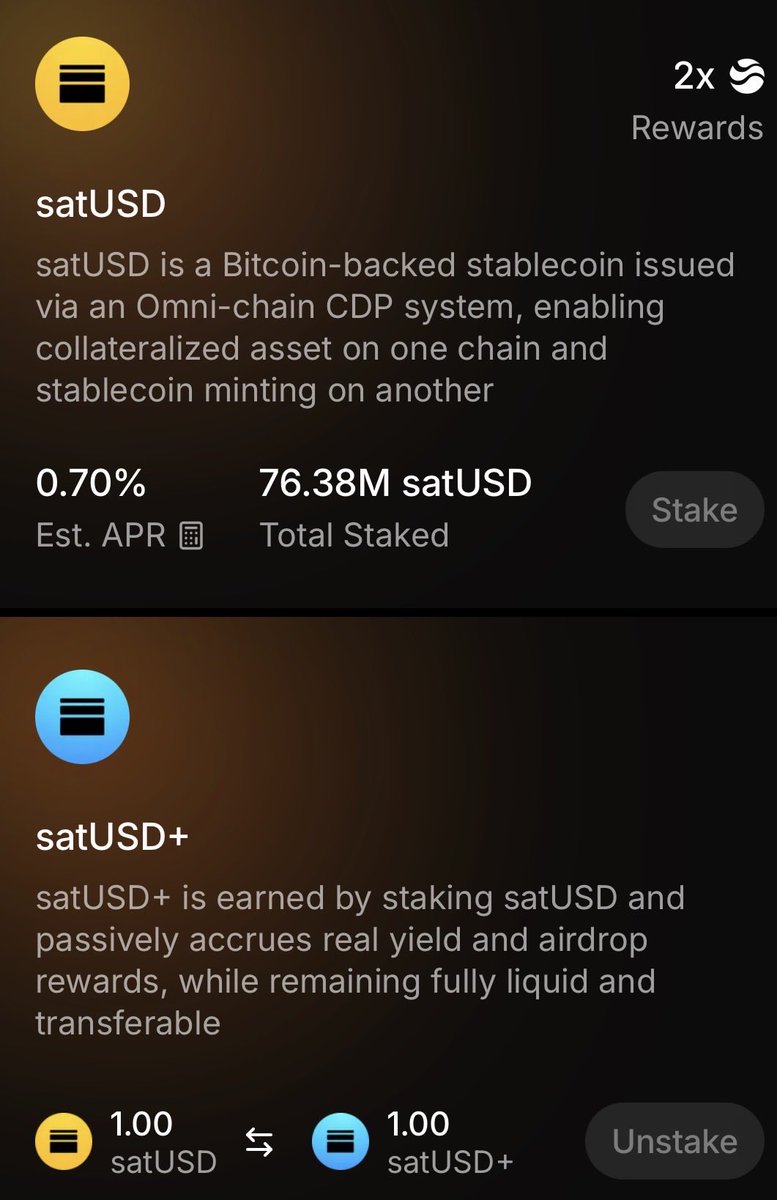This screenshot has width=777, height=1200.
Task: Click the large yellow satUSD token icon
Action: pyautogui.click(x=82, y=83)
